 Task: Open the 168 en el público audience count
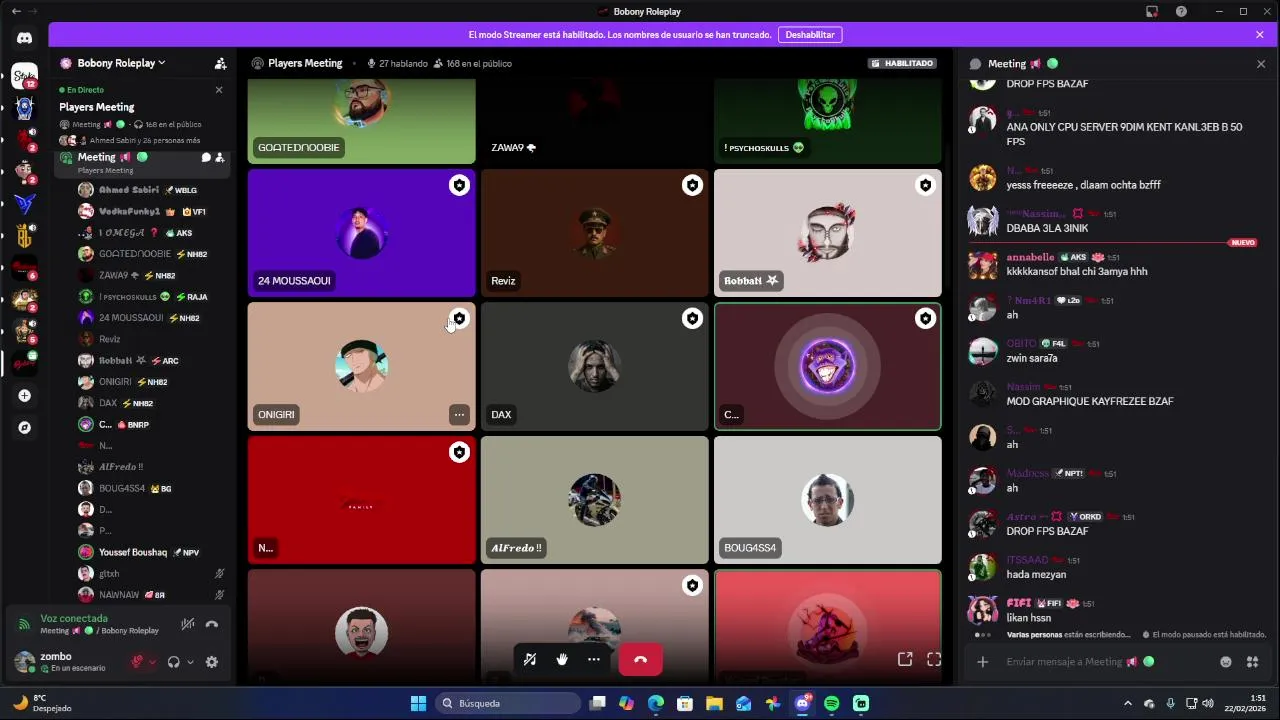pos(473,63)
